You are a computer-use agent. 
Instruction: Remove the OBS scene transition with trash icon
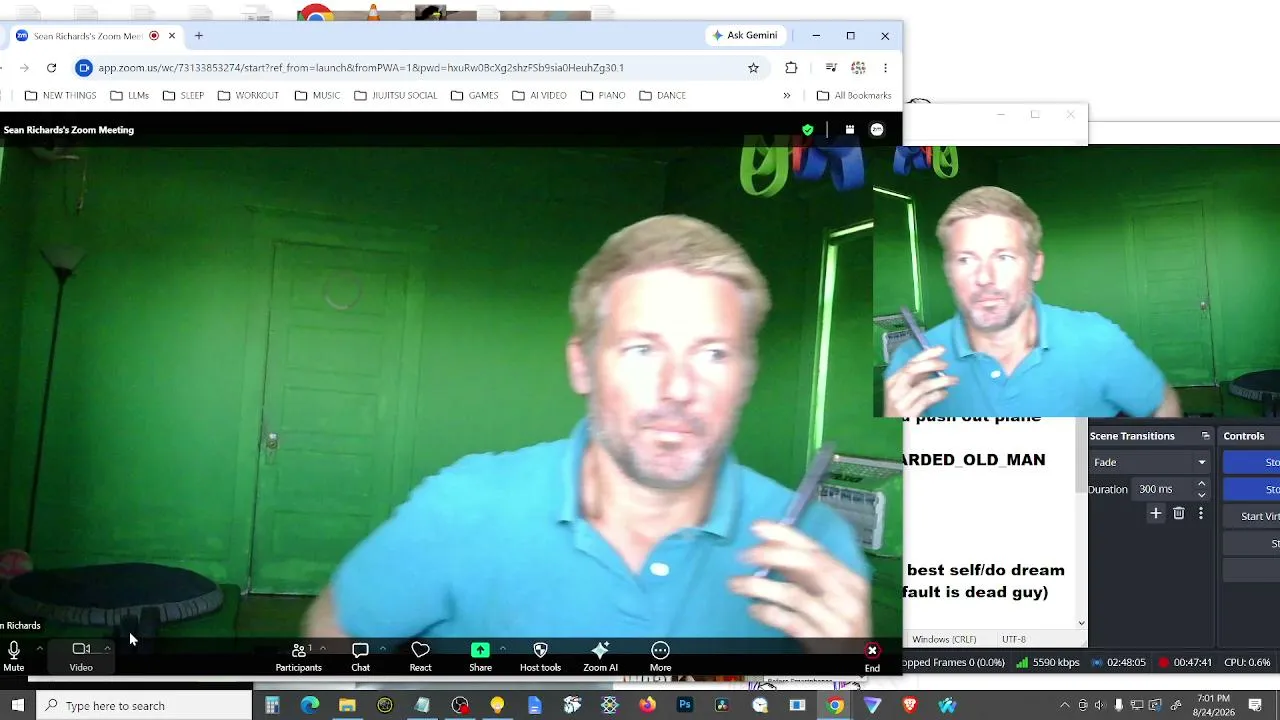pyautogui.click(x=1179, y=513)
